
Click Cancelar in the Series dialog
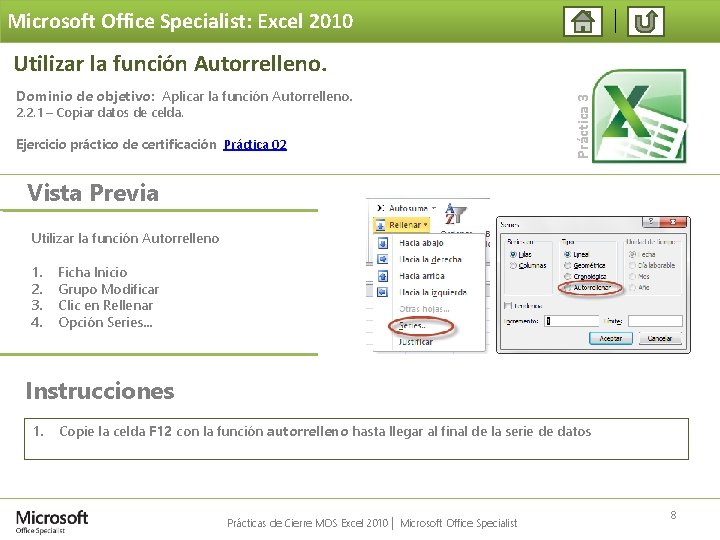(x=660, y=338)
